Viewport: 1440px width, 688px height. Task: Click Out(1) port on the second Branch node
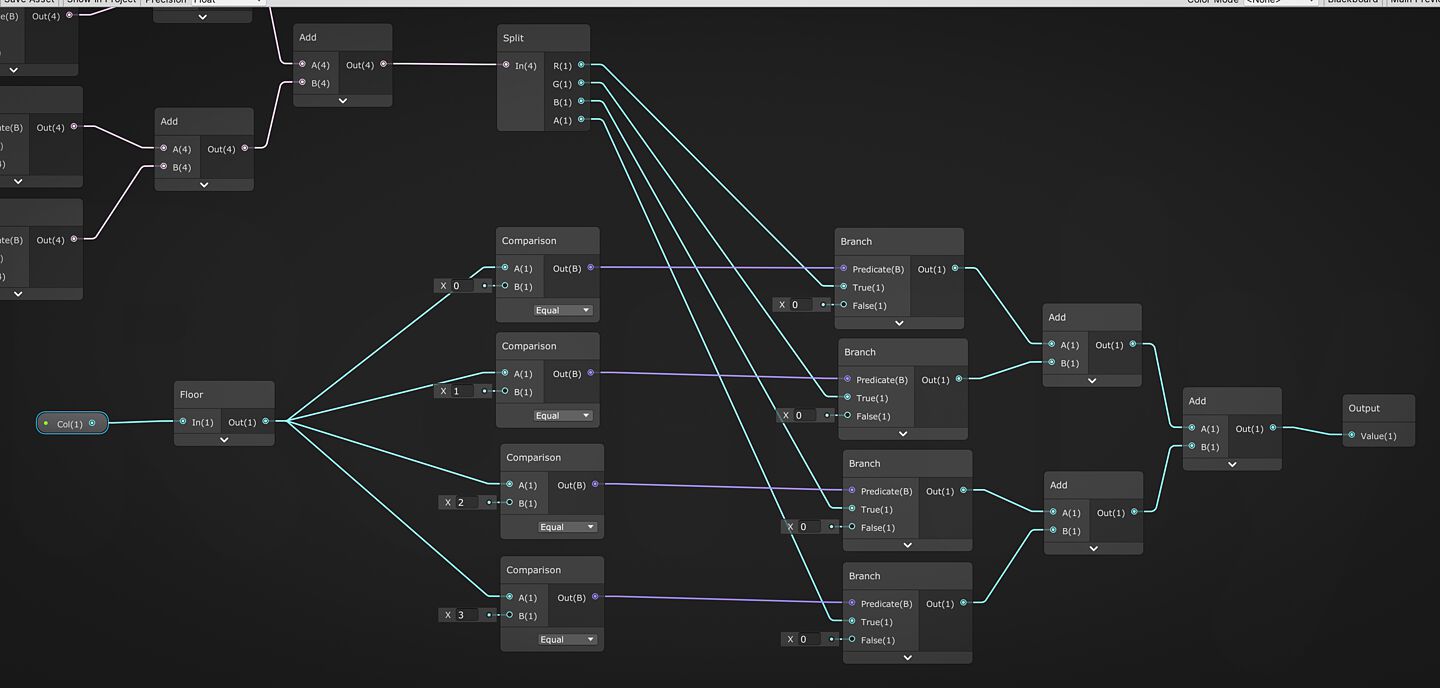(x=959, y=379)
